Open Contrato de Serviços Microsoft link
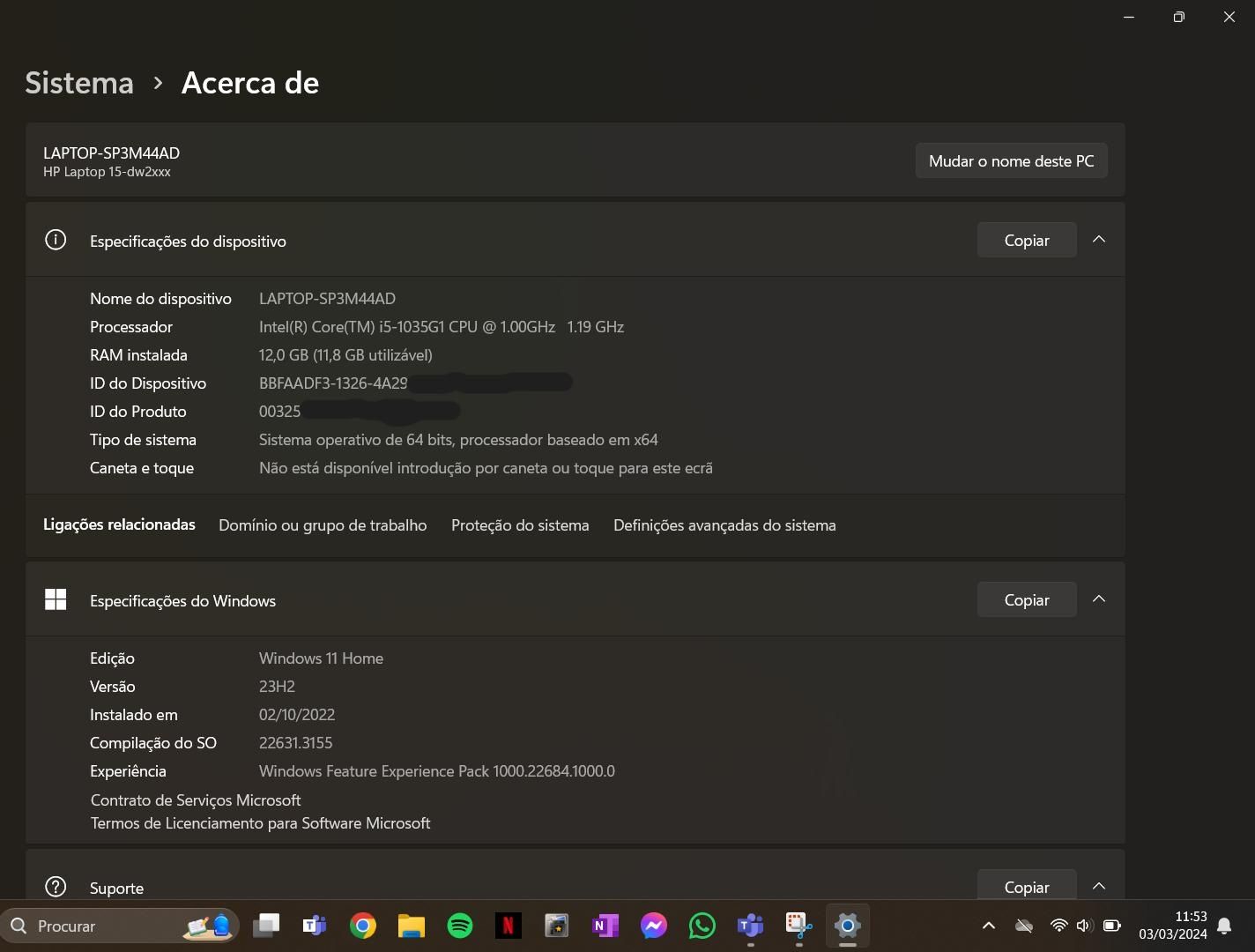The height and width of the screenshot is (952, 1255). [x=196, y=800]
